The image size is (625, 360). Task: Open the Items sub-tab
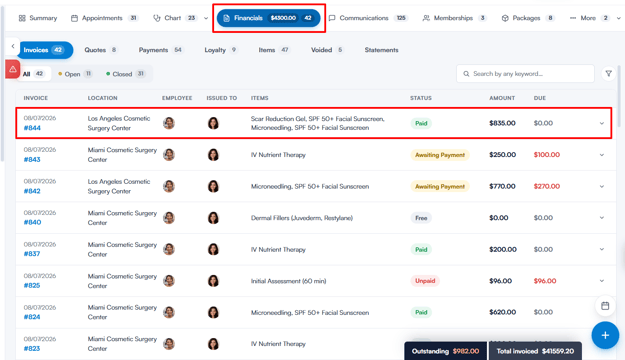273,50
